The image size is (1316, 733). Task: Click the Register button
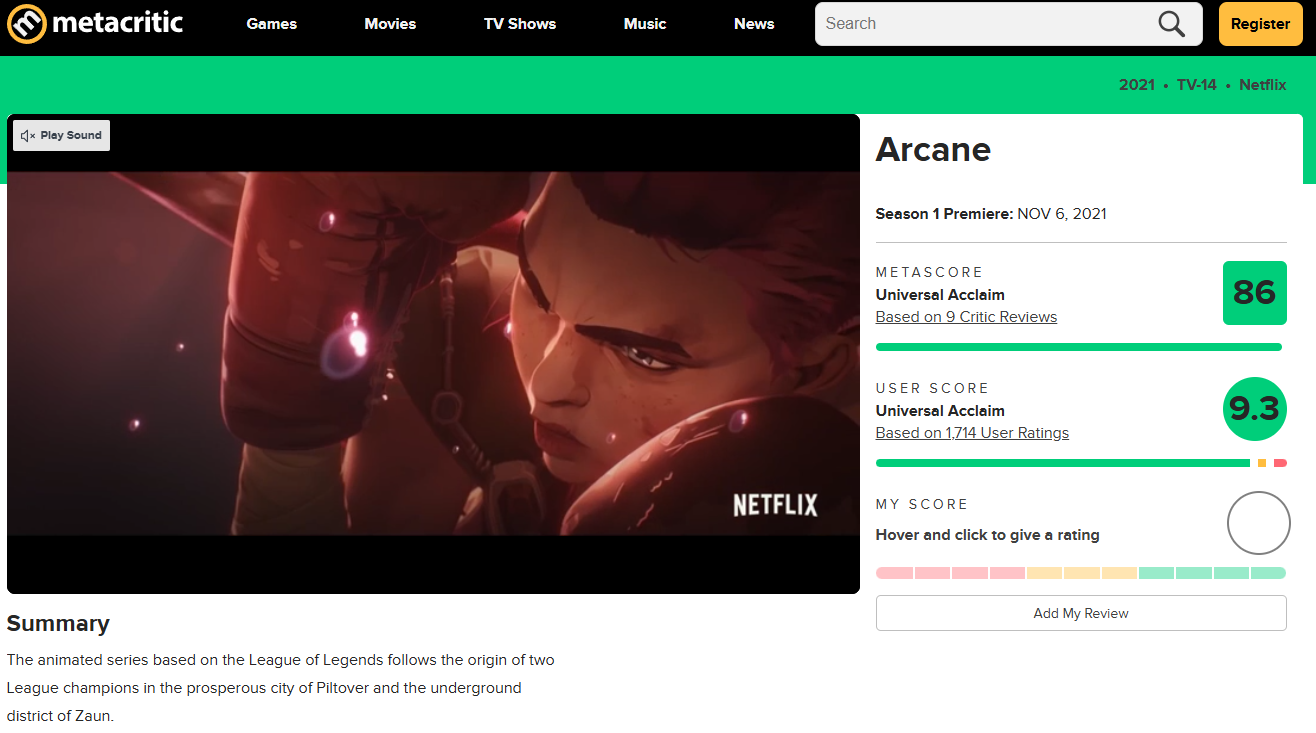1260,24
